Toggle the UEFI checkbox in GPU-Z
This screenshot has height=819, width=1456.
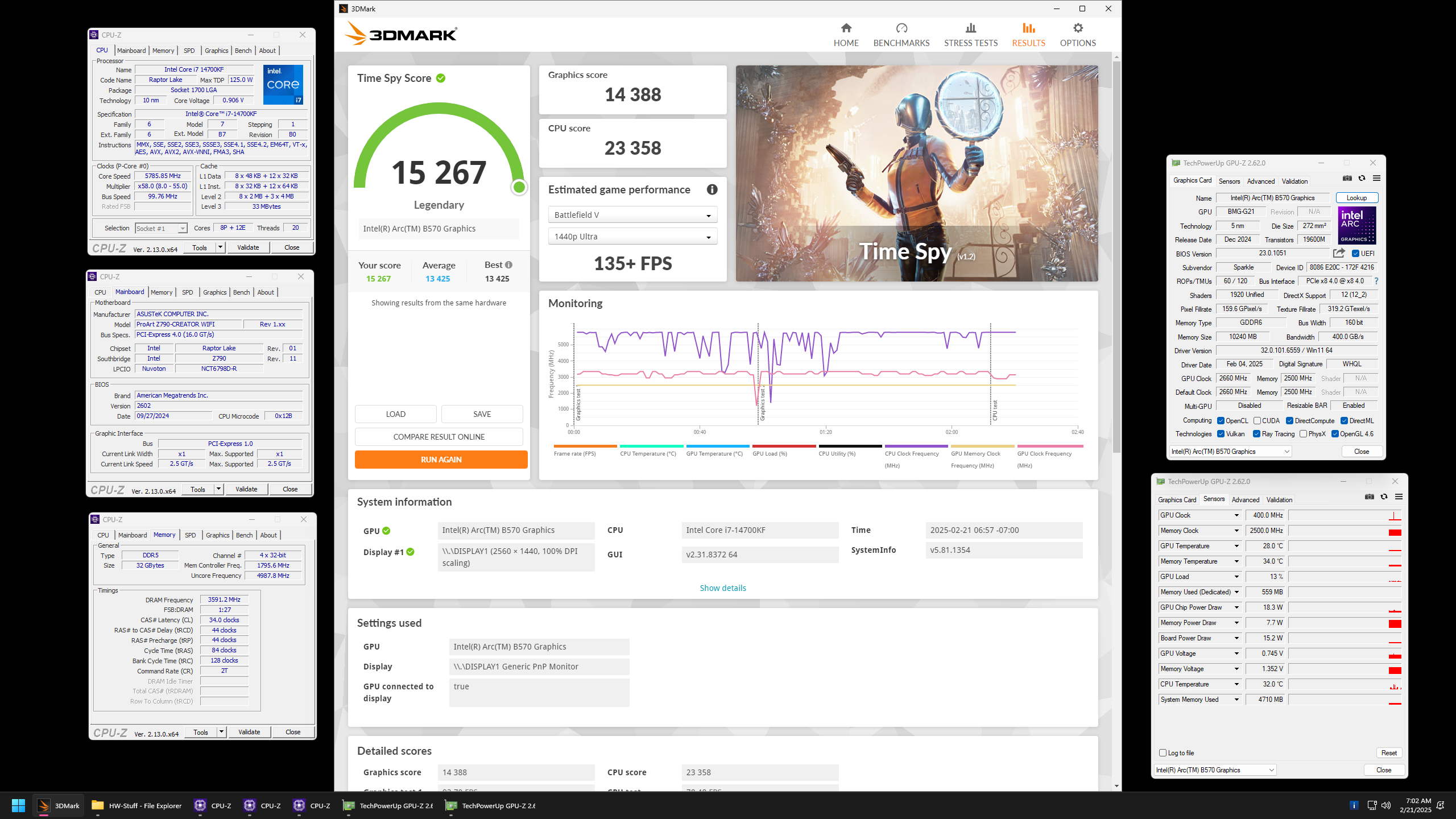[1355, 254]
